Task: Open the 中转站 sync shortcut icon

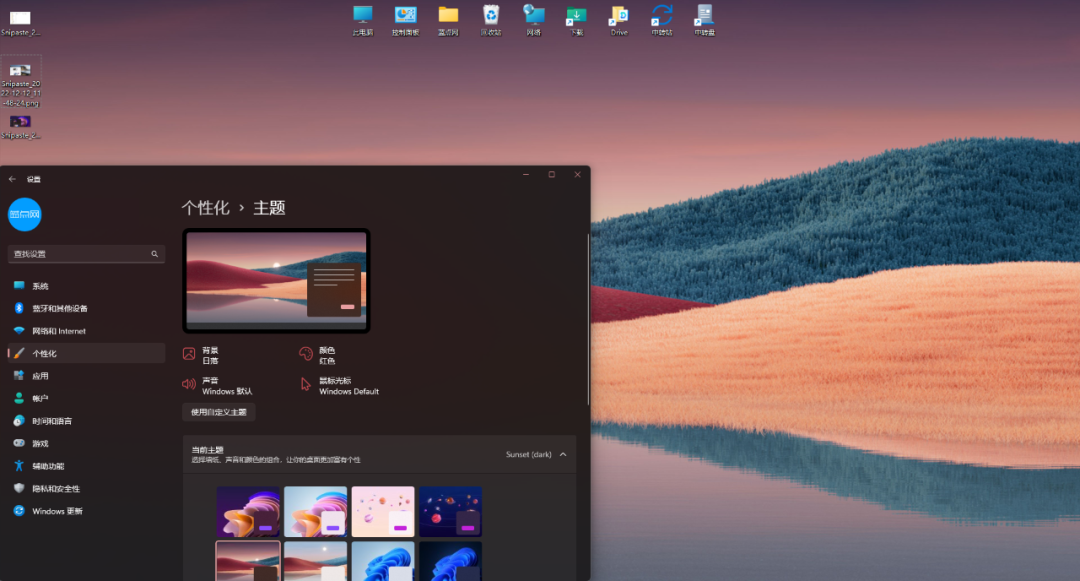Action: point(662,21)
